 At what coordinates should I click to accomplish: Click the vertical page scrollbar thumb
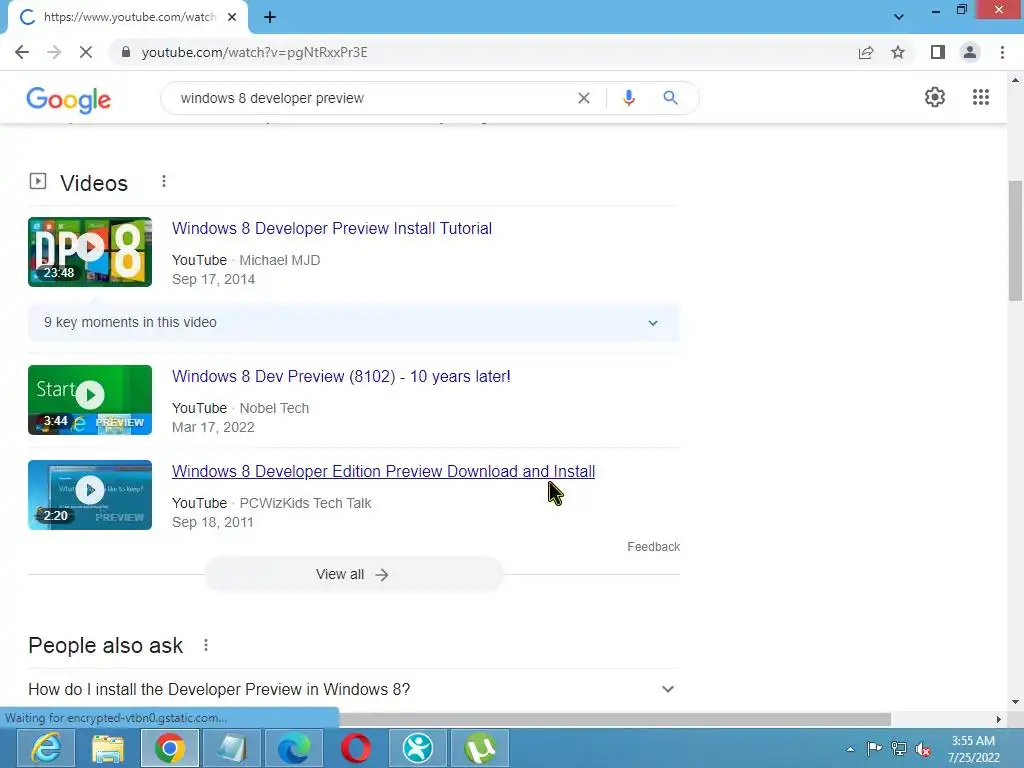(x=1015, y=240)
